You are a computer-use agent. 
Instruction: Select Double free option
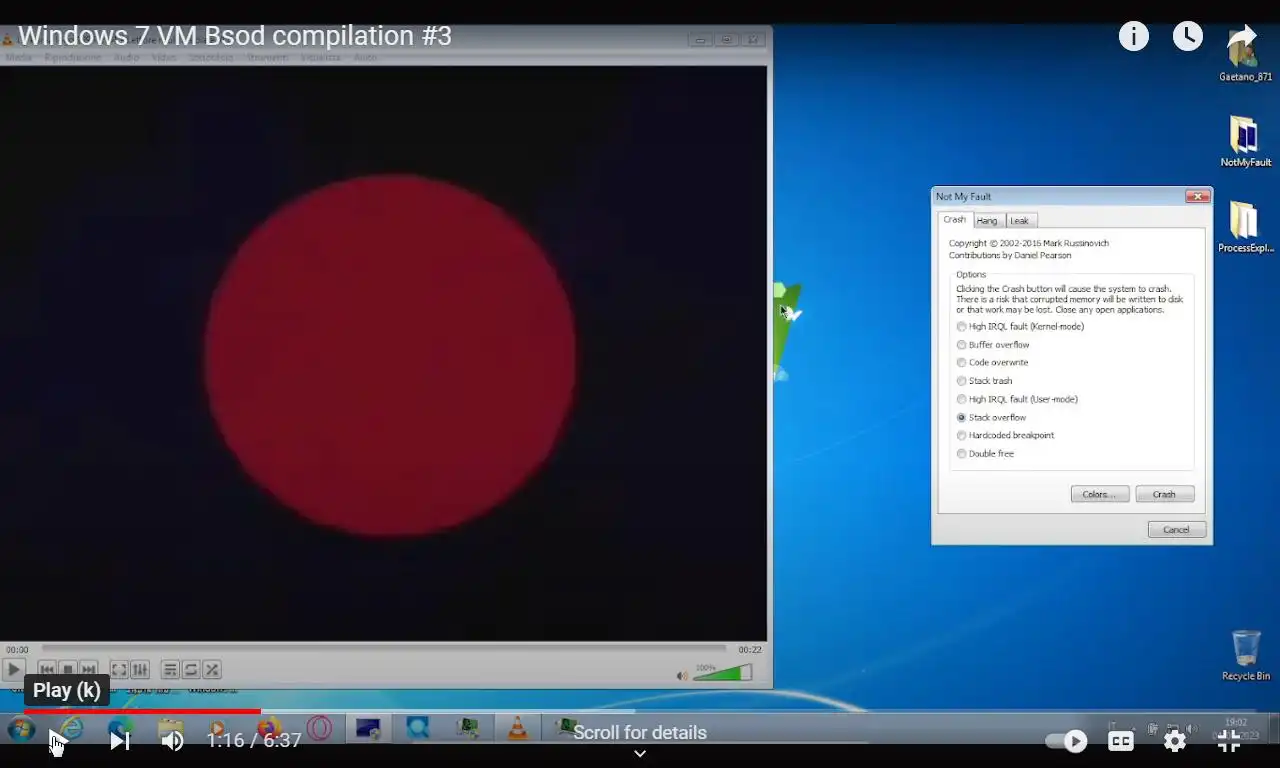985,454
